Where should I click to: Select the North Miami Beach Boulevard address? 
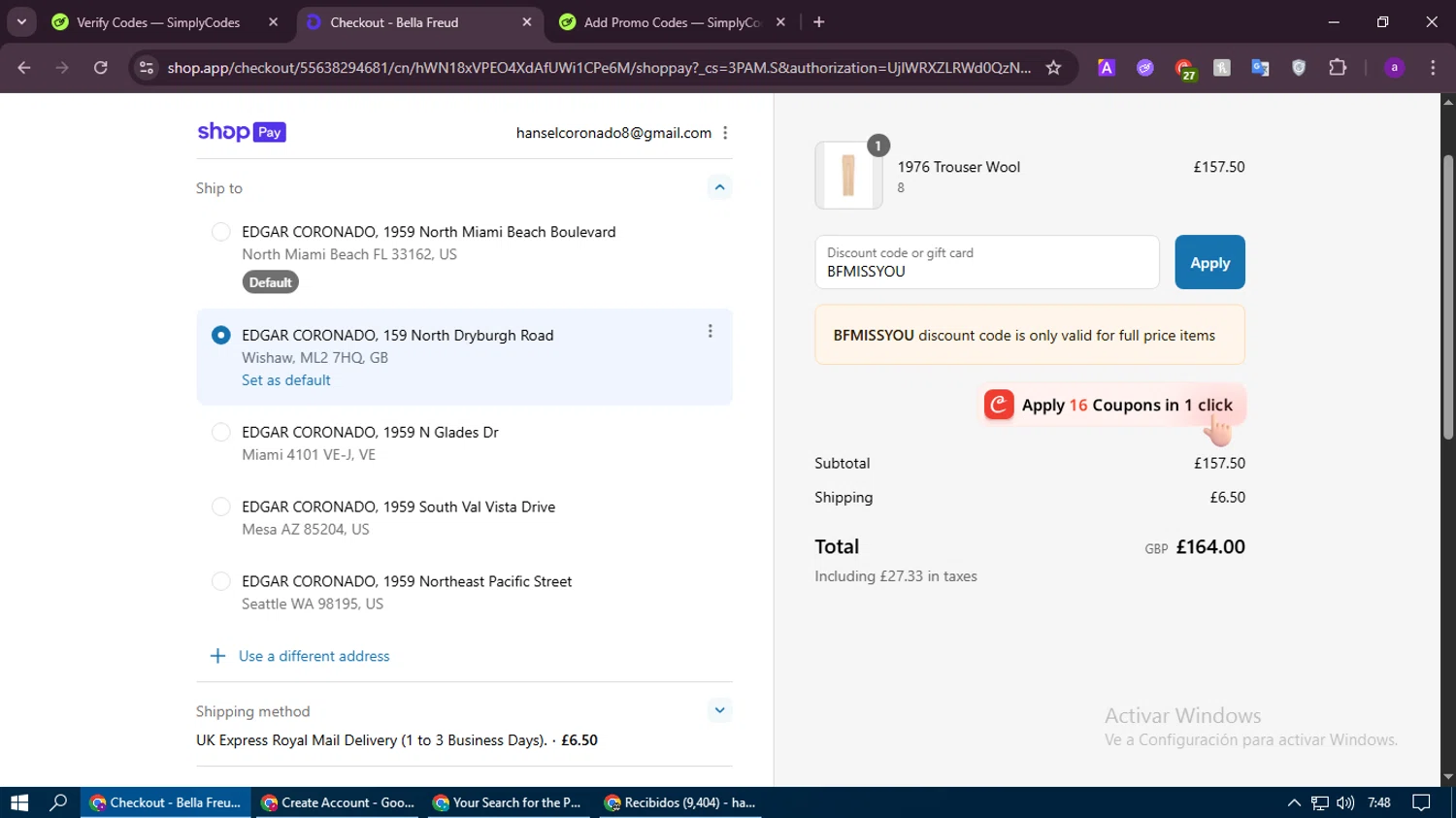pos(221,232)
